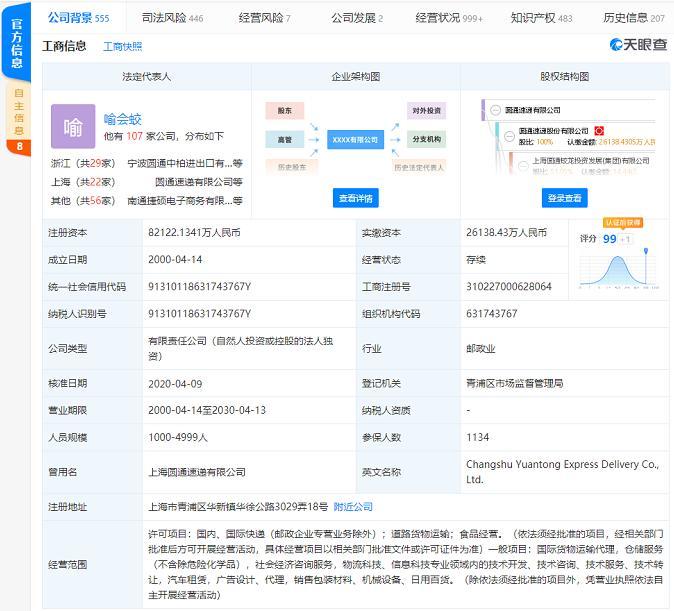Click the 登录查看 button
Screen dimensions: 674x611
[x=564, y=198]
